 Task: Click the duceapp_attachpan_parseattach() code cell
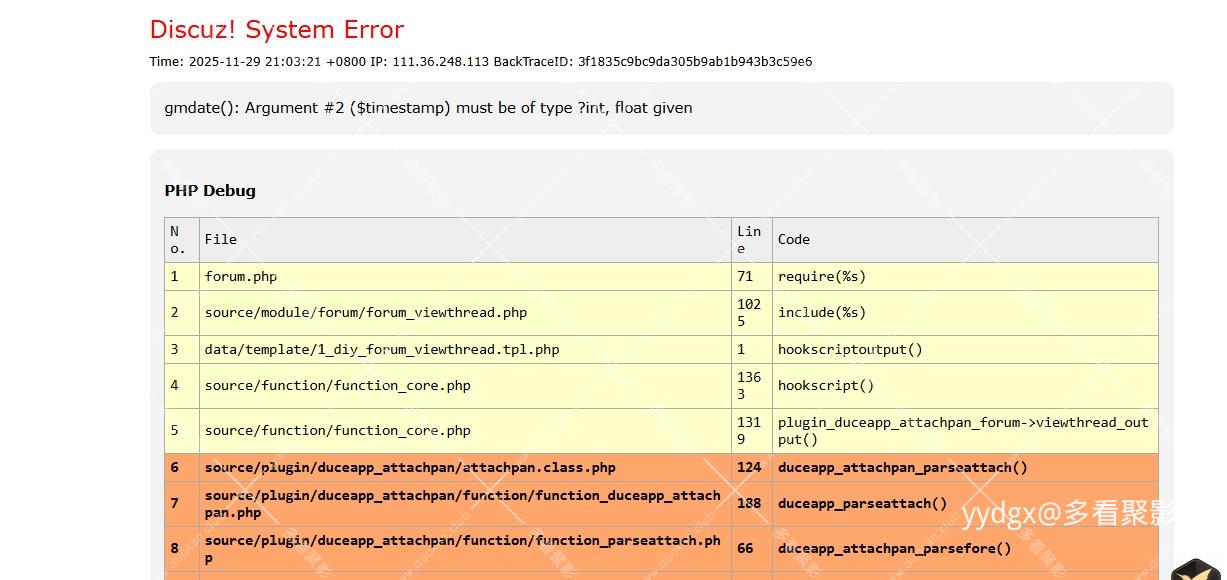[x=902, y=468]
